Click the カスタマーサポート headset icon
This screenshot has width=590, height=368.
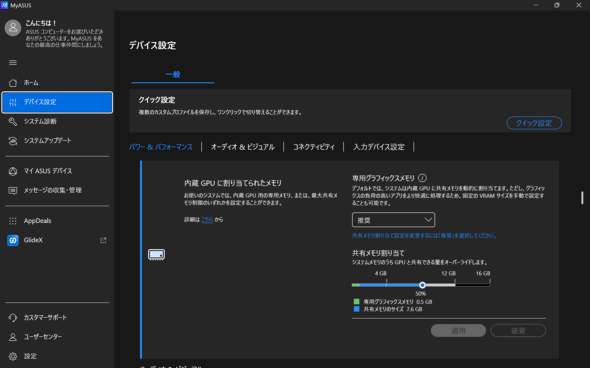tap(13, 318)
